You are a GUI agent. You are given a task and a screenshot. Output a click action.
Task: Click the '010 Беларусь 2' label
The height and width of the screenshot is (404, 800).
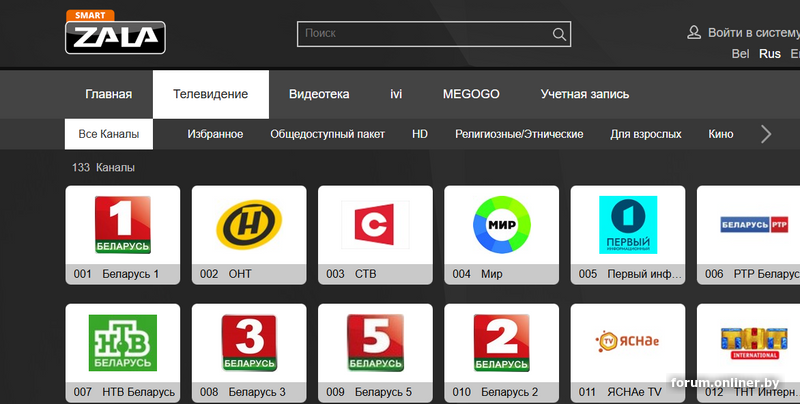coord(495,392)
